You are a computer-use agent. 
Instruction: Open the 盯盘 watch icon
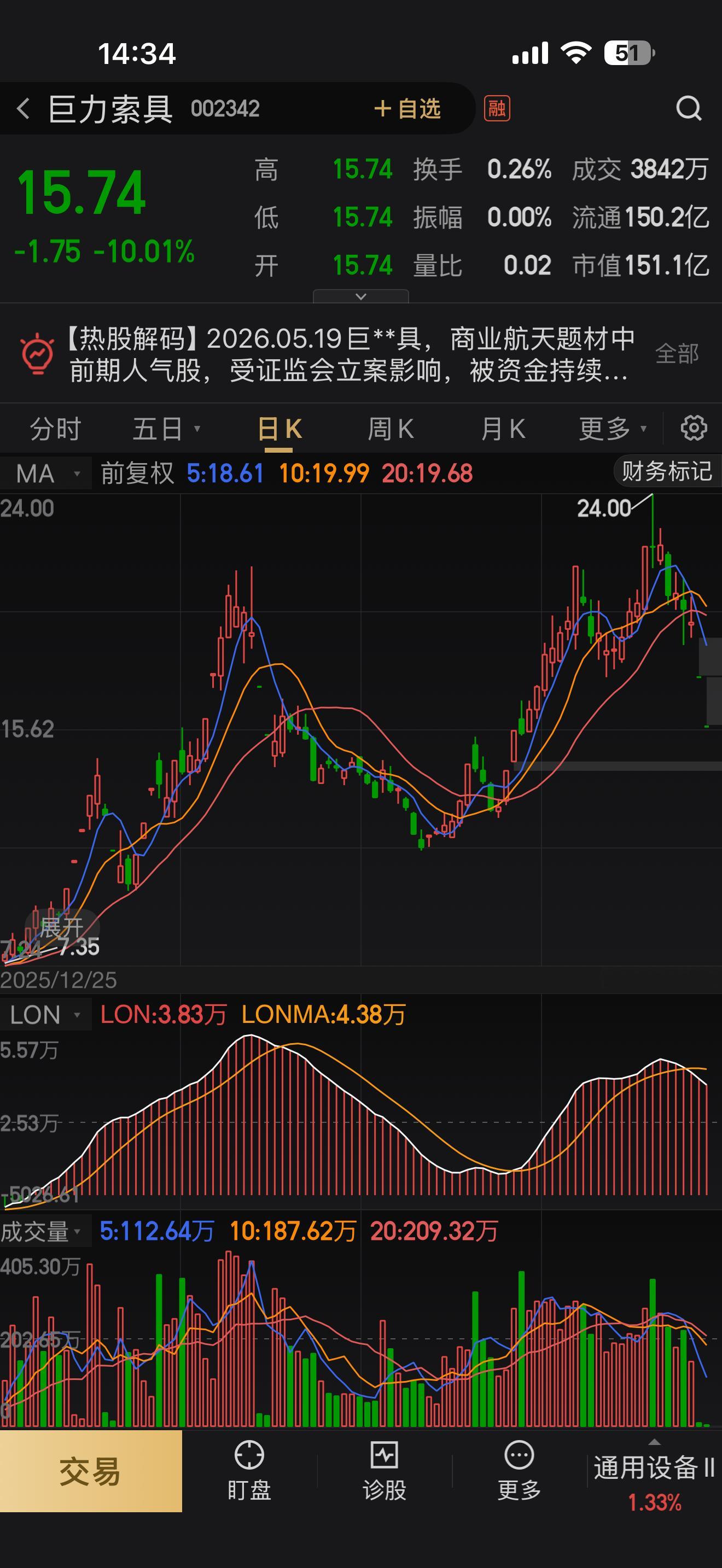click(x=249, y=1471)
